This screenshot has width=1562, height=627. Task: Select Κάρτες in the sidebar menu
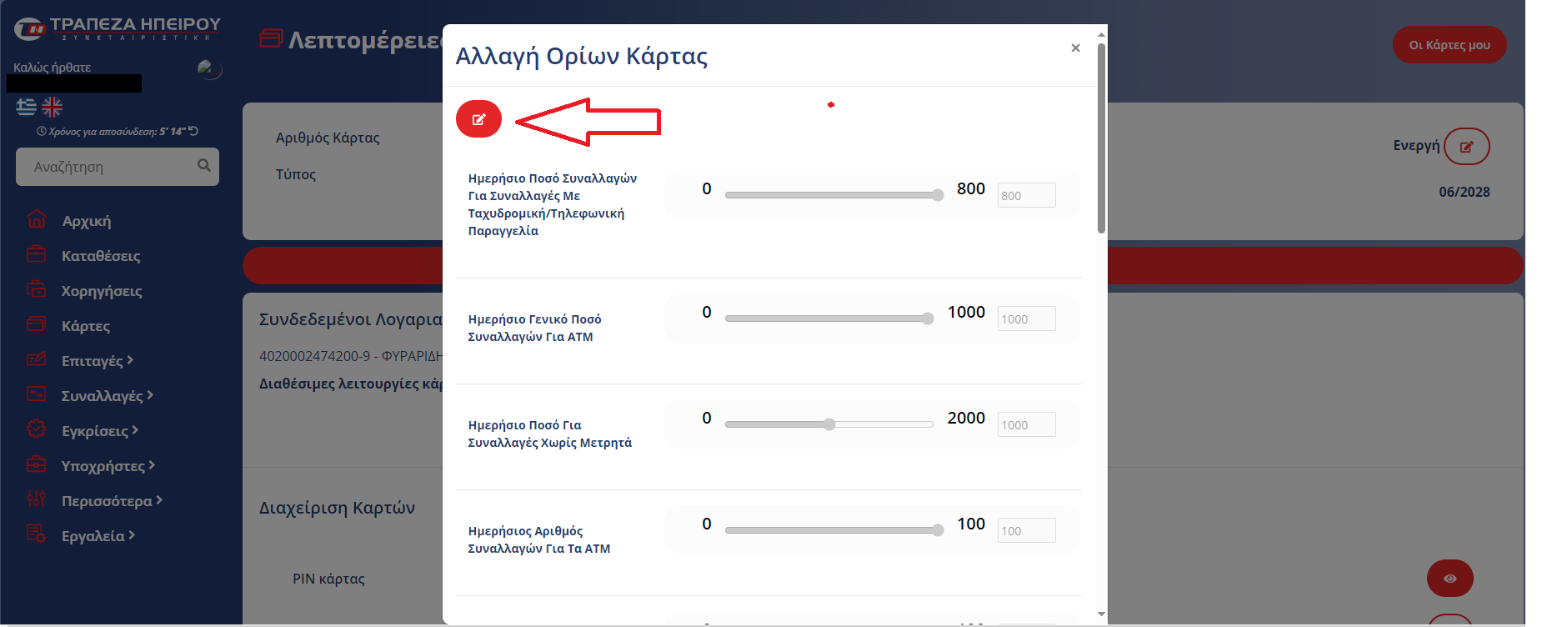click(x=85, y=326)
